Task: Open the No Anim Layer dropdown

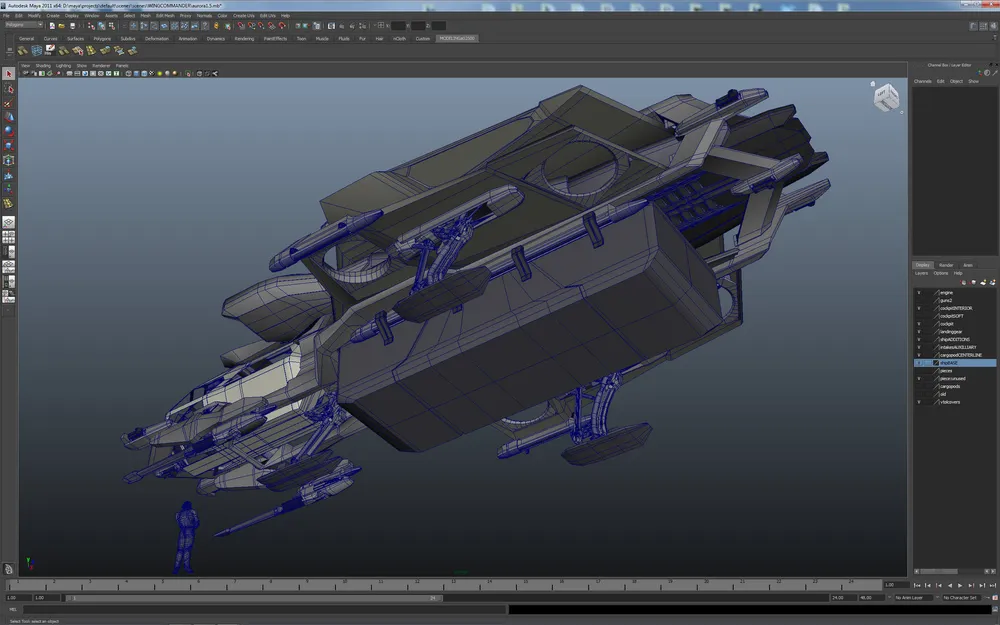Action: tap(913, 597)
